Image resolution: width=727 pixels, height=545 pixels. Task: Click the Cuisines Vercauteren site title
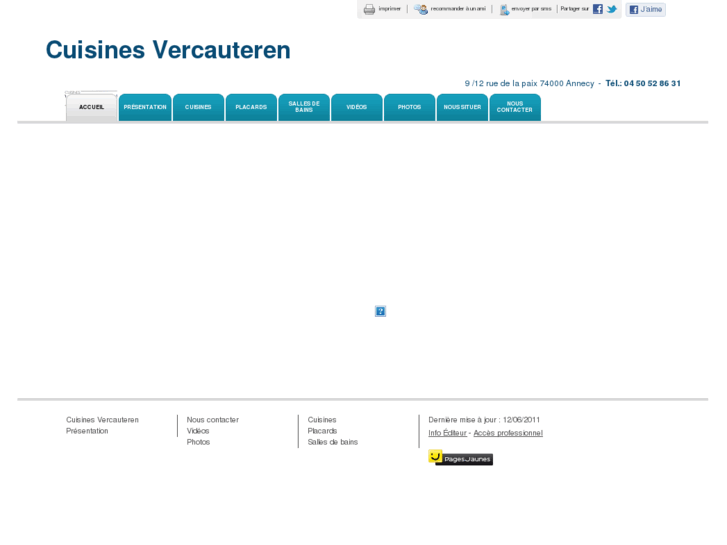[168, 50]
